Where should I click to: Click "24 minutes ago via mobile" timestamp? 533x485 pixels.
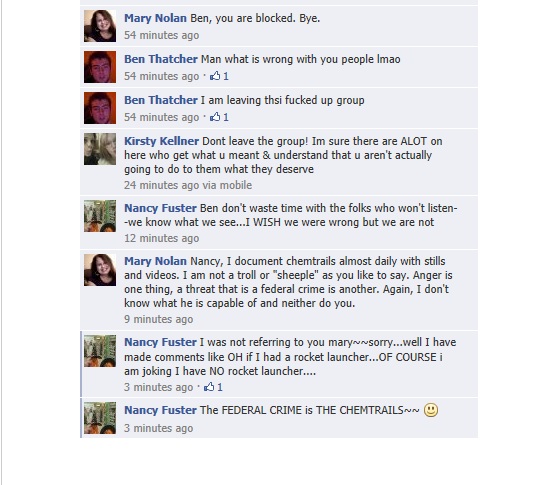pos(188,185)
